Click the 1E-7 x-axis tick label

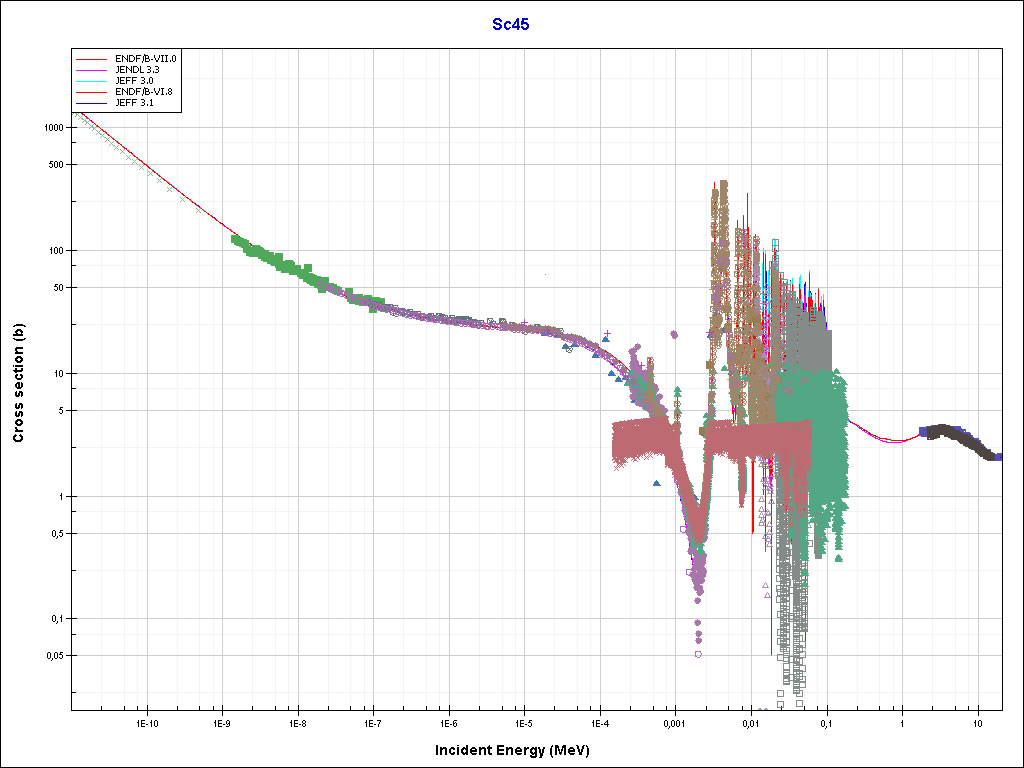371,722
